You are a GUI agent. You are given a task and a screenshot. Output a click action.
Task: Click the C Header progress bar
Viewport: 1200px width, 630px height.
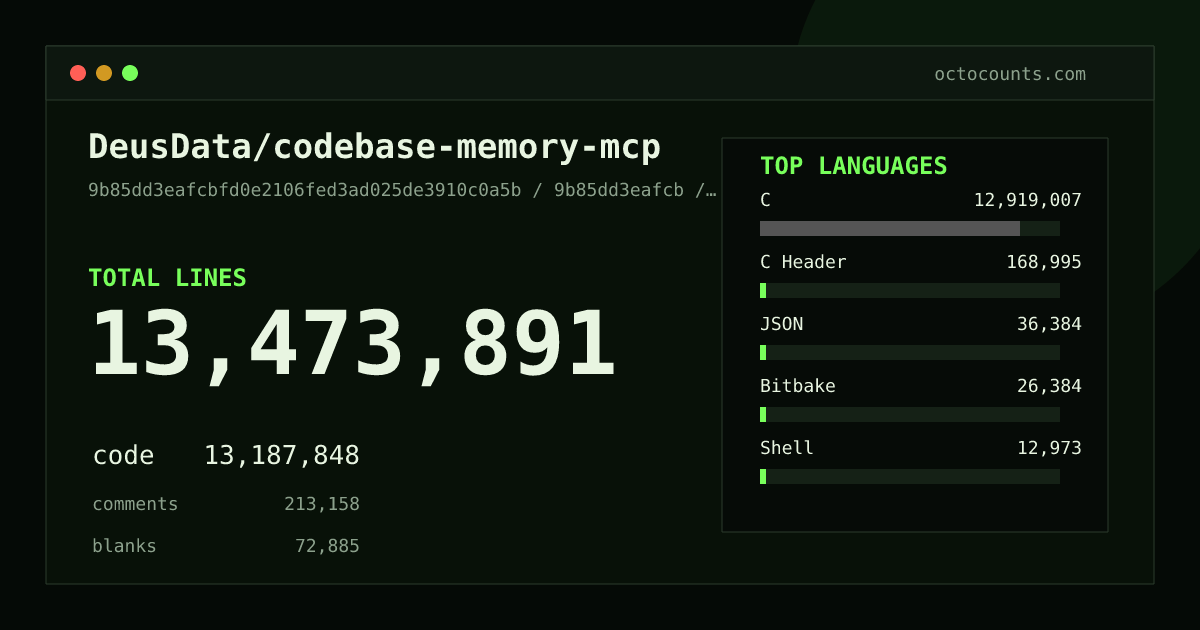(910, 290)
